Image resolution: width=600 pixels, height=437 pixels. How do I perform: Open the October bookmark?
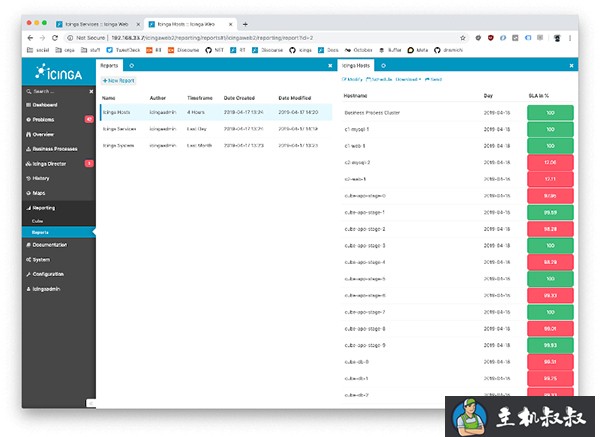click(359, 50)
